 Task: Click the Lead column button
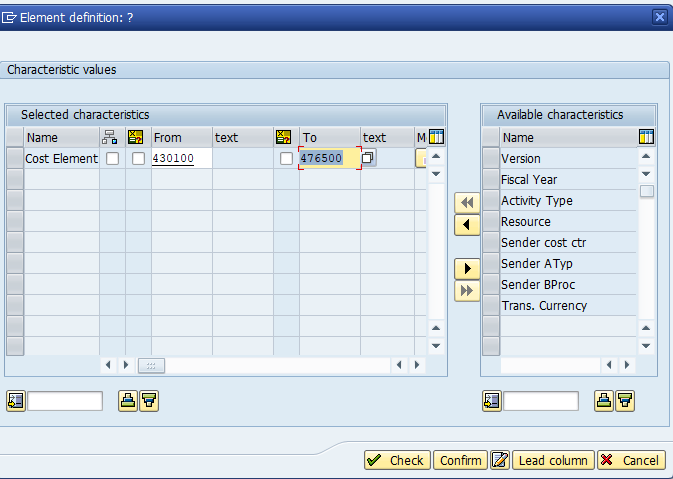click(553, 460)
